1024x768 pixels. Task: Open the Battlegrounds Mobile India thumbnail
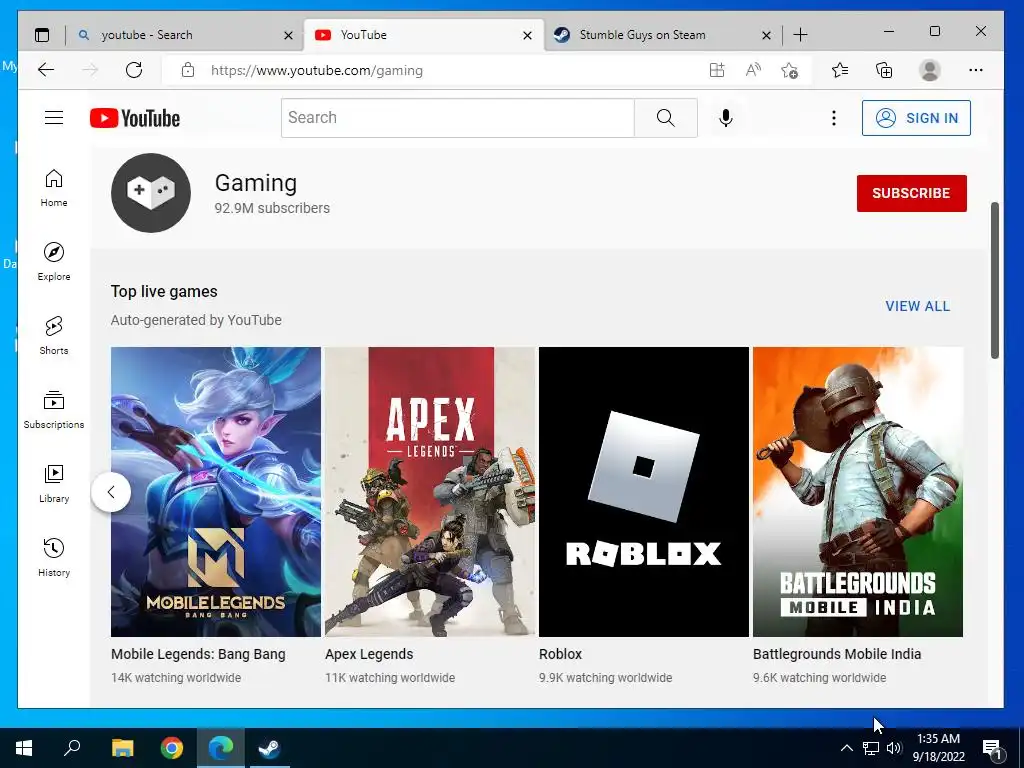(x=857, y=492)
